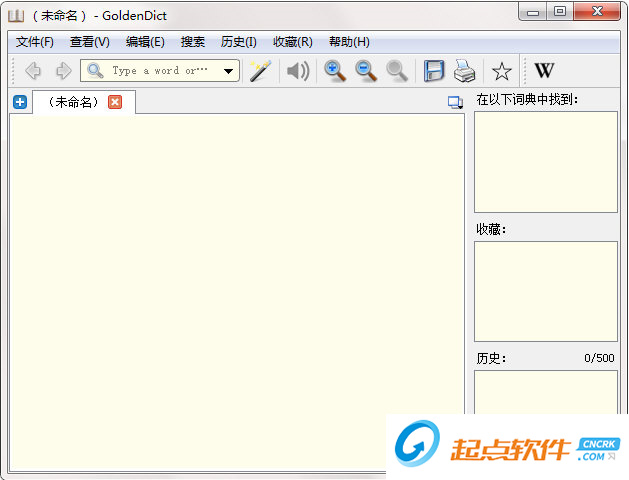Save article with the floppy disk icon
This screenshot has width=629, height=480.
(x=434, y=71)
